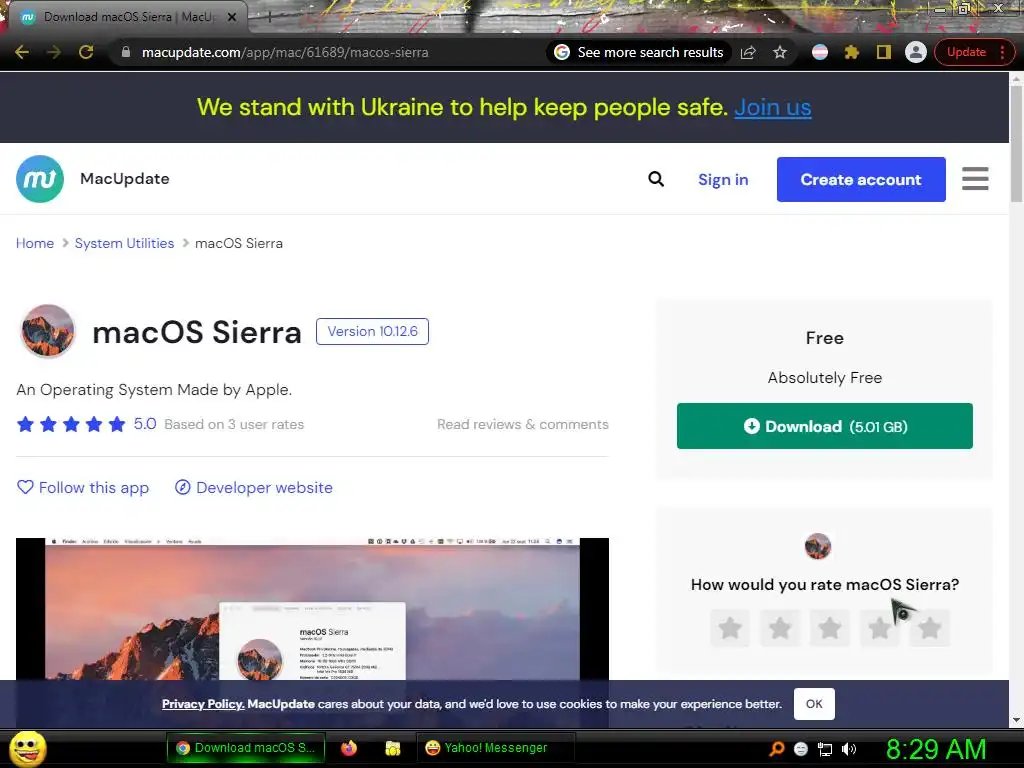1024x768 pixels.
Task: Open Read reviews & comments link
Action: tap(522, 424)
